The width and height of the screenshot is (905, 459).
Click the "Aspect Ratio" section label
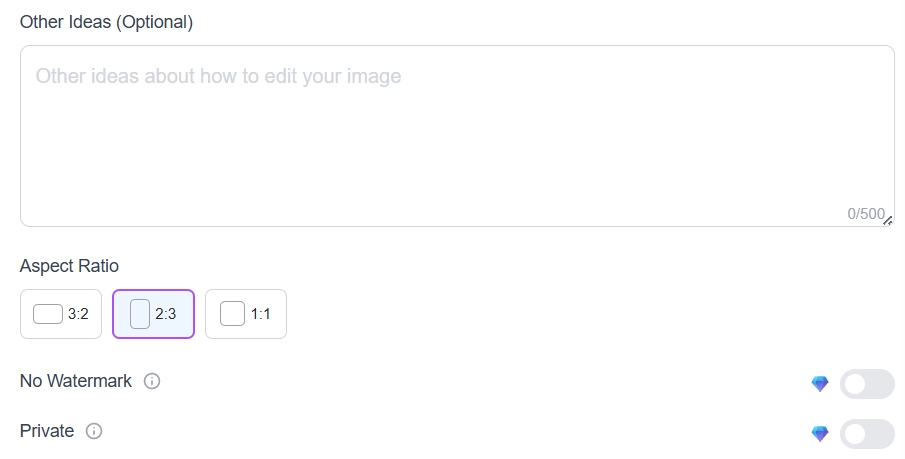coord(69,266)
